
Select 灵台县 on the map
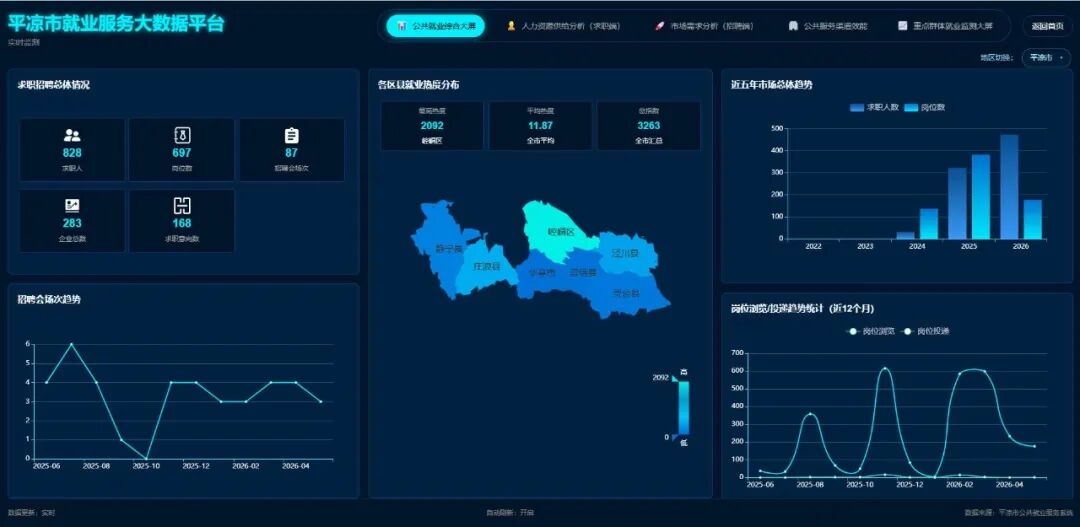point(626,294)
